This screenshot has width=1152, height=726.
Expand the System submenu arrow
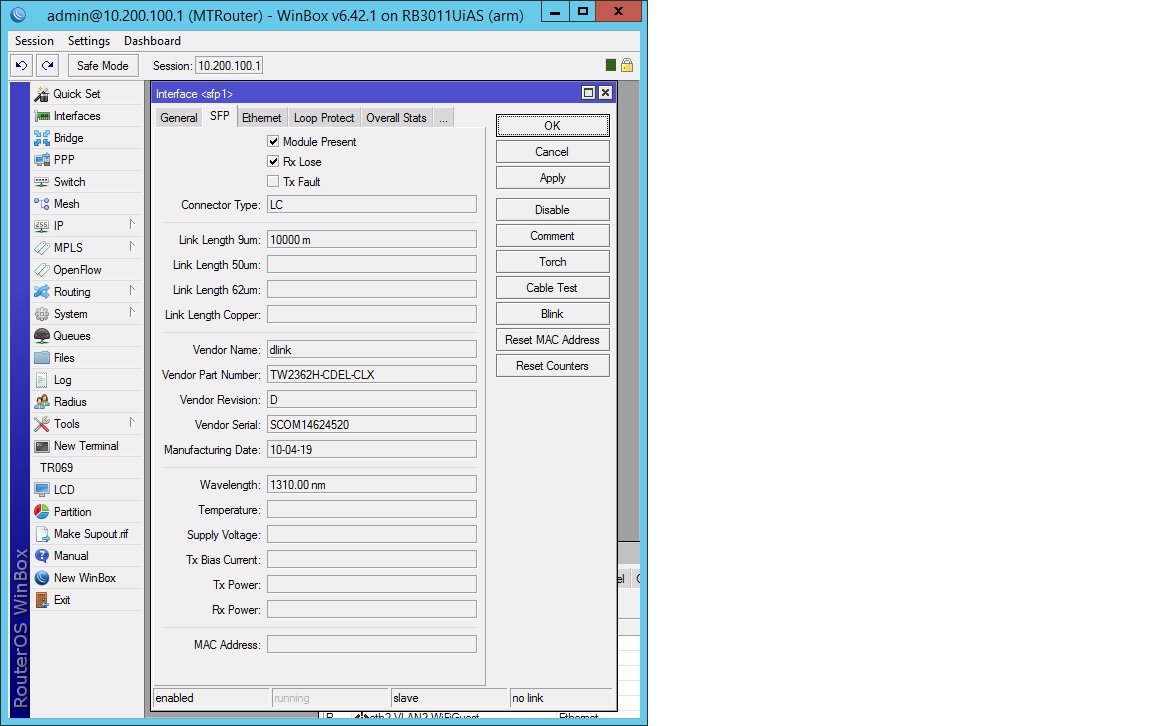pyautogui.click(x=132, y=312)
